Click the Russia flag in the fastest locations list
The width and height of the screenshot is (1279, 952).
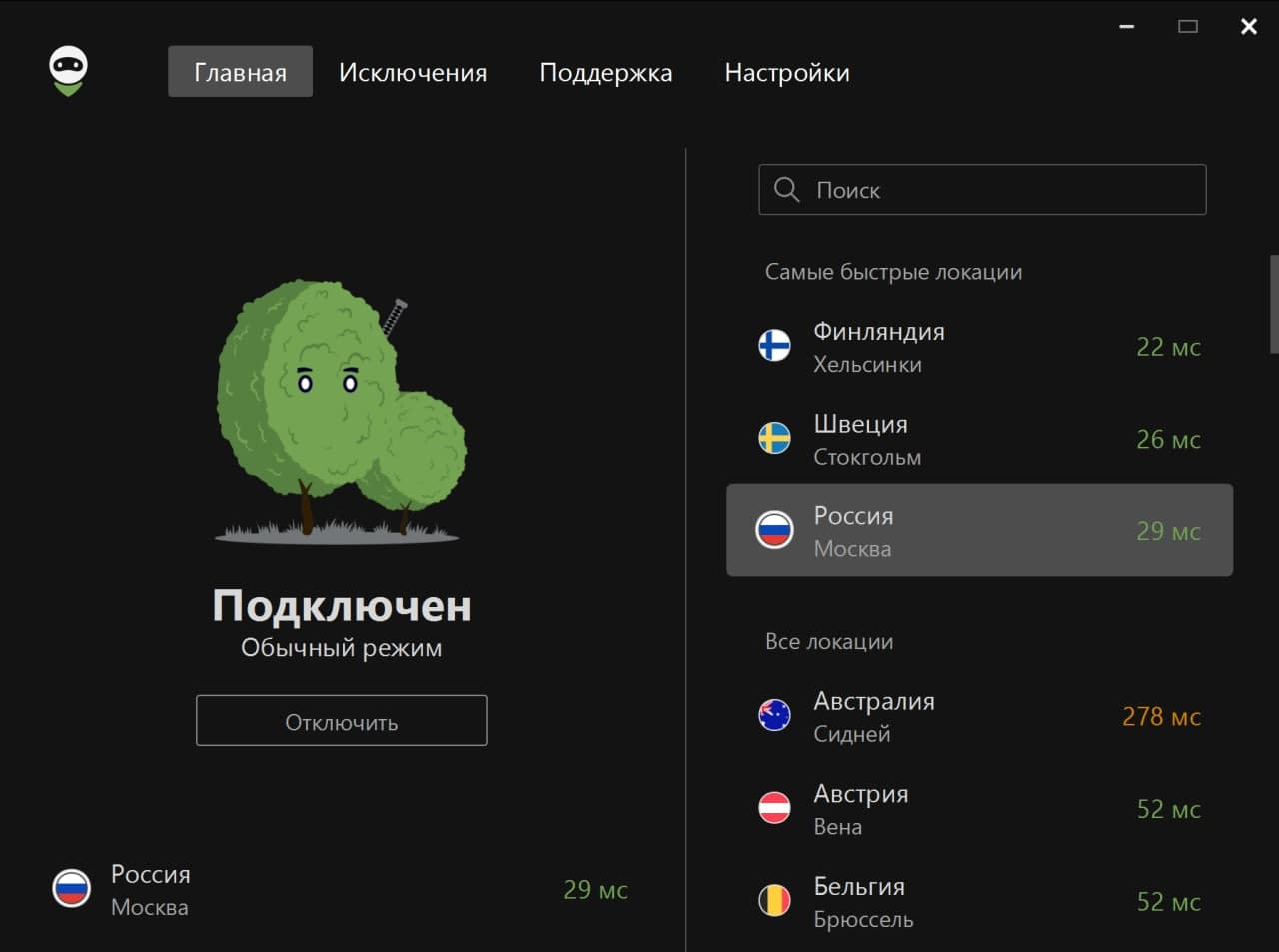click(774, 530)
